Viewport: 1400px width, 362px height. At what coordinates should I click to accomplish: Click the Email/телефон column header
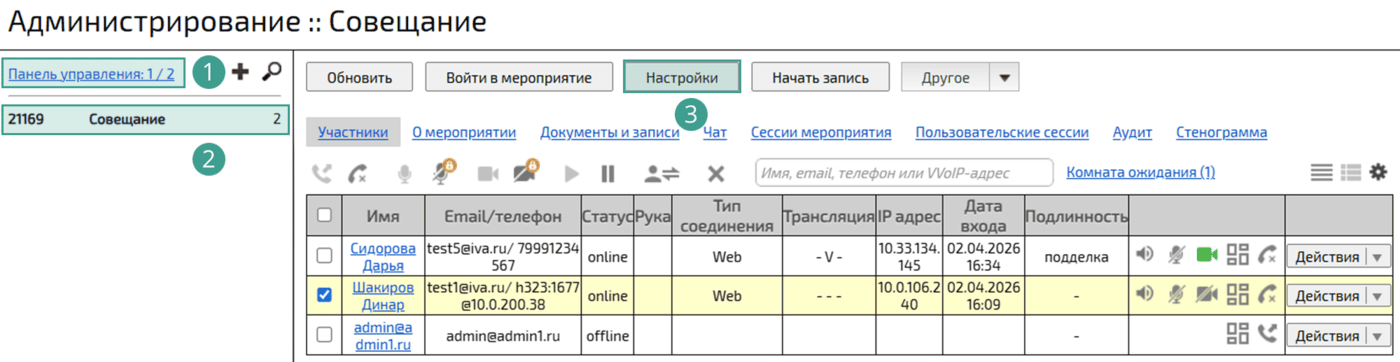(x=504, y=215)
